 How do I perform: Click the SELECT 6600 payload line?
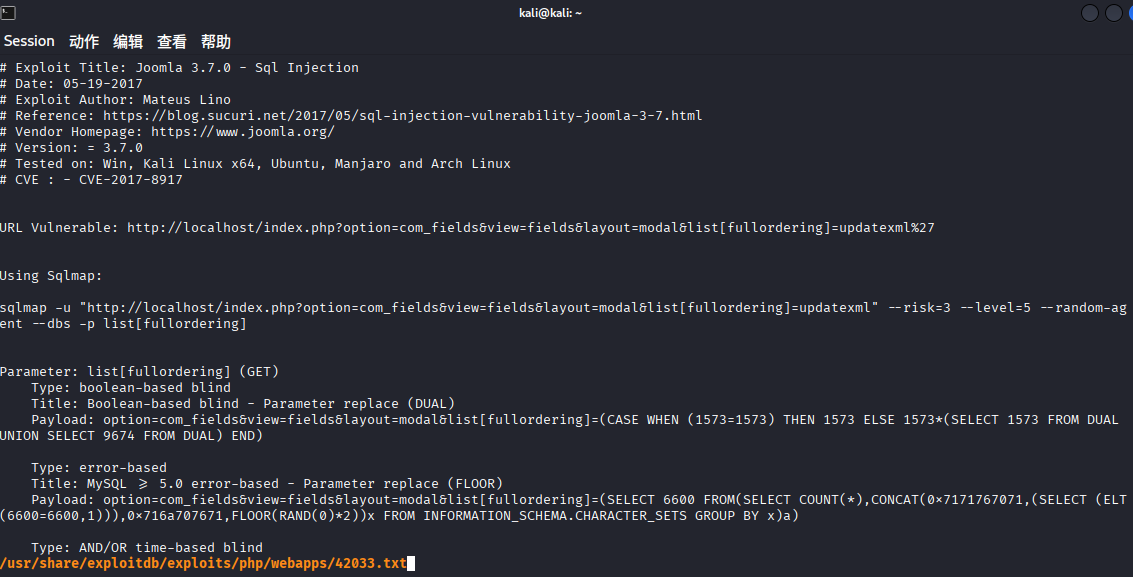[x=579, y=500]
